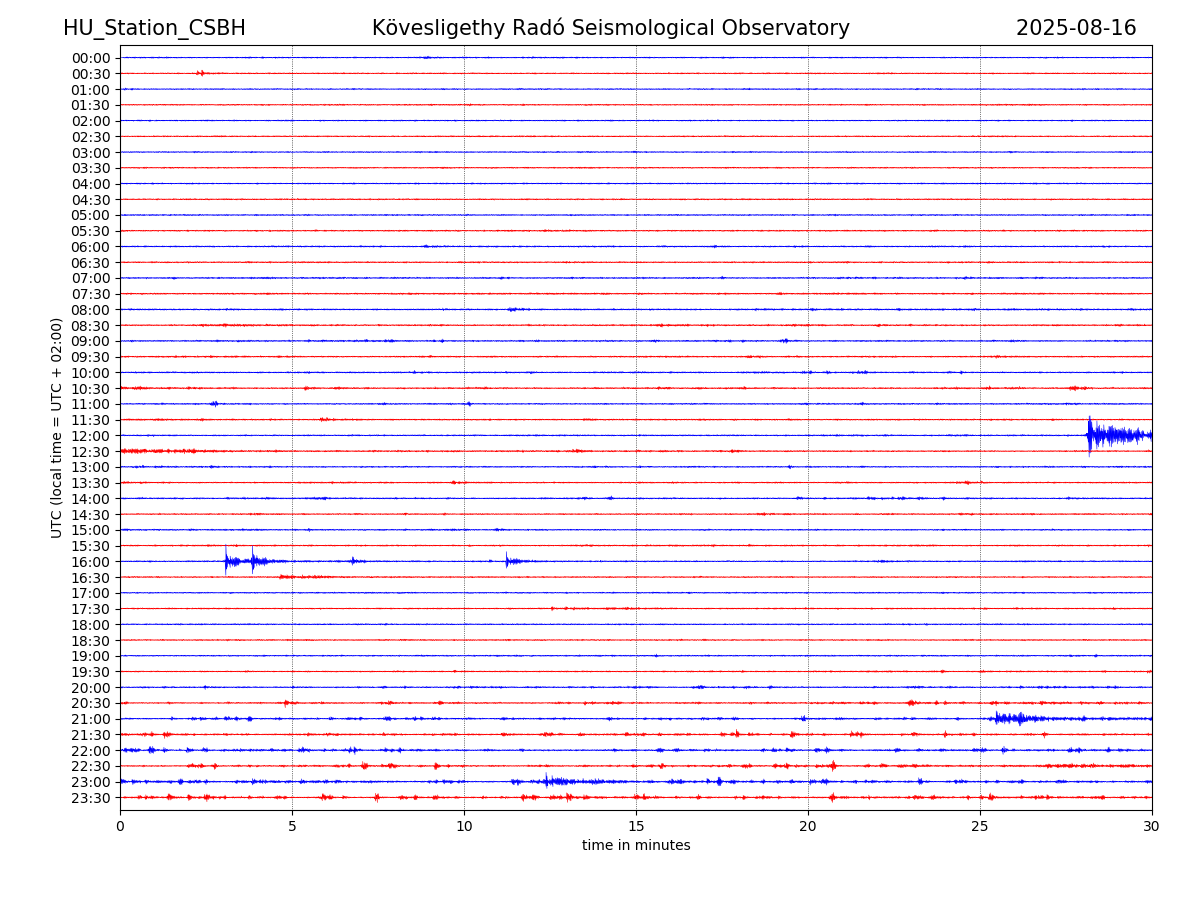Image resolution: width=1200 pixels, height=900 pixels.
Task: Click the 5 minute x-axis tick label
Action: tap(292, 827)
